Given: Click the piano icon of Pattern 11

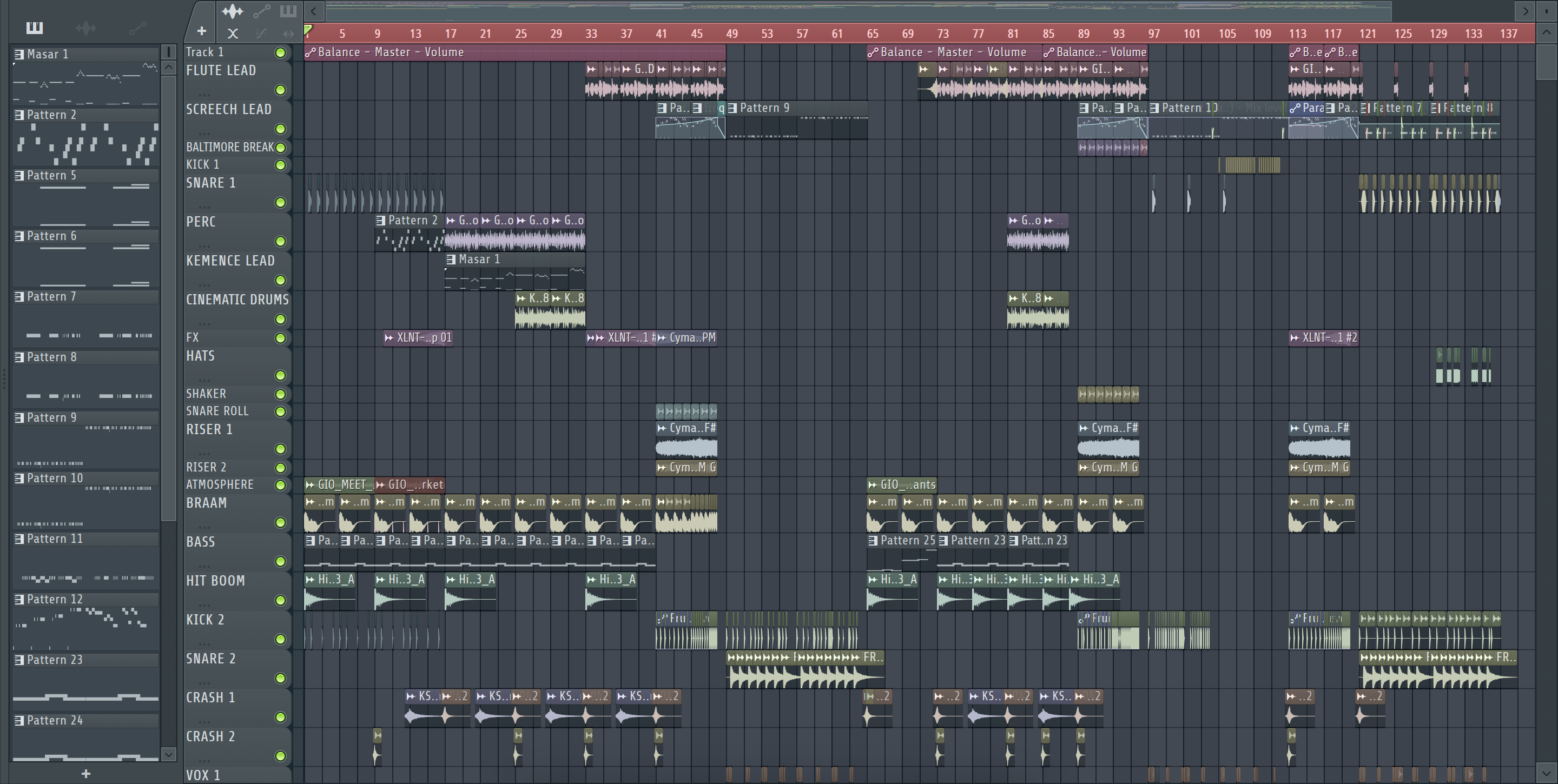Looking at the screenshot, I should [x=19, y=539].
